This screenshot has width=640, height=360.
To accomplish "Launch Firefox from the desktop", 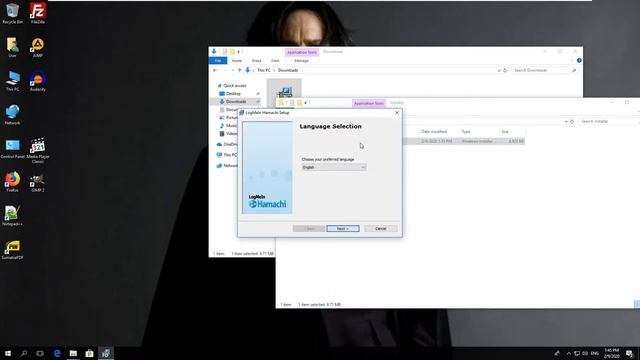I will coord(12,182).
